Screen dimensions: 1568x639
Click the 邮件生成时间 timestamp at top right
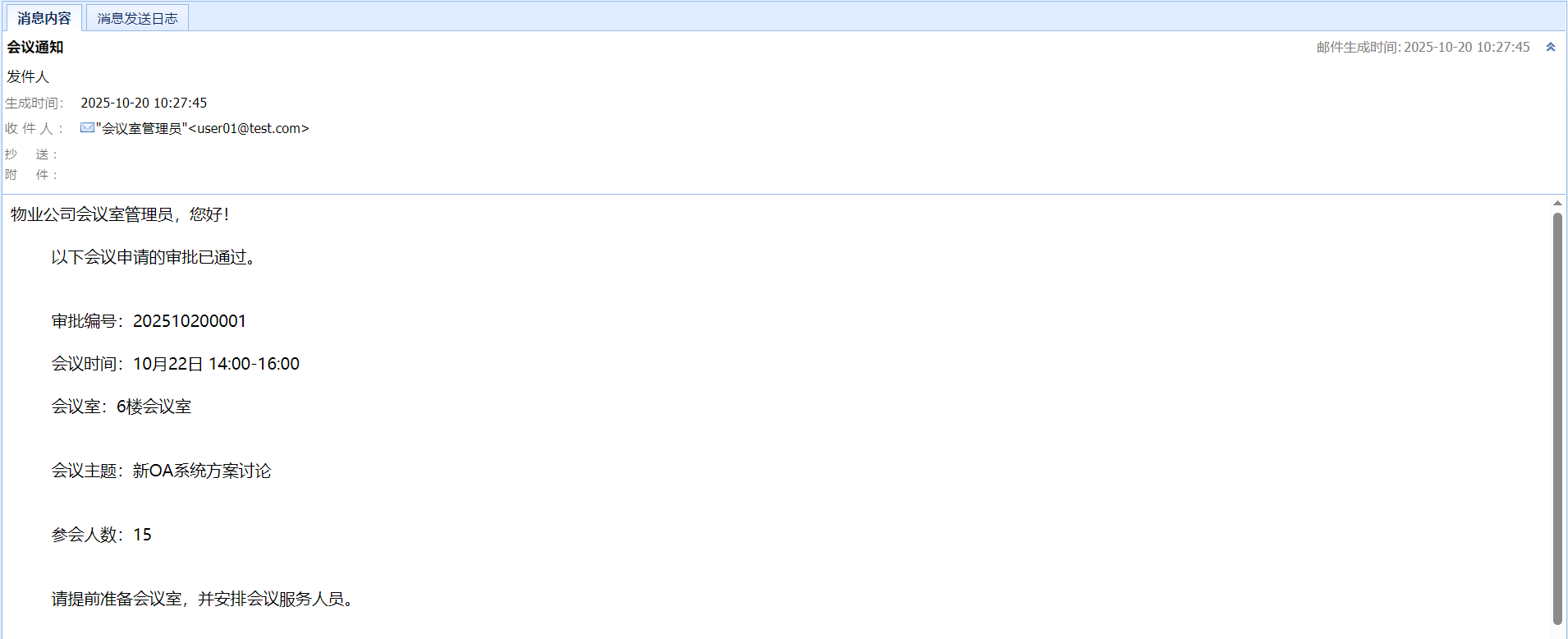pos(1423,47)
